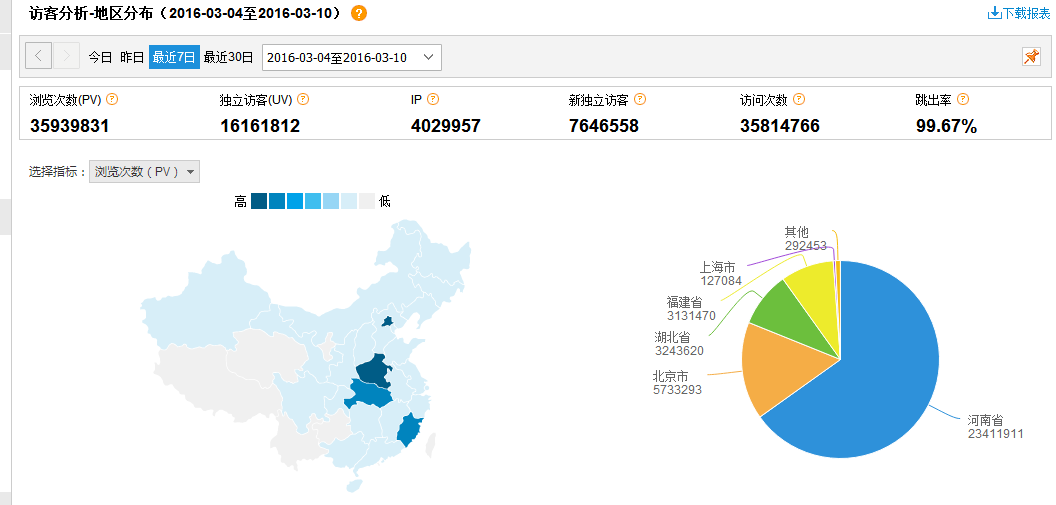Image resolution: width=1056 pixels, height=505 pixels.
Task: Click the pin icon on the toolbar
Action: [x=1031, y=57]
